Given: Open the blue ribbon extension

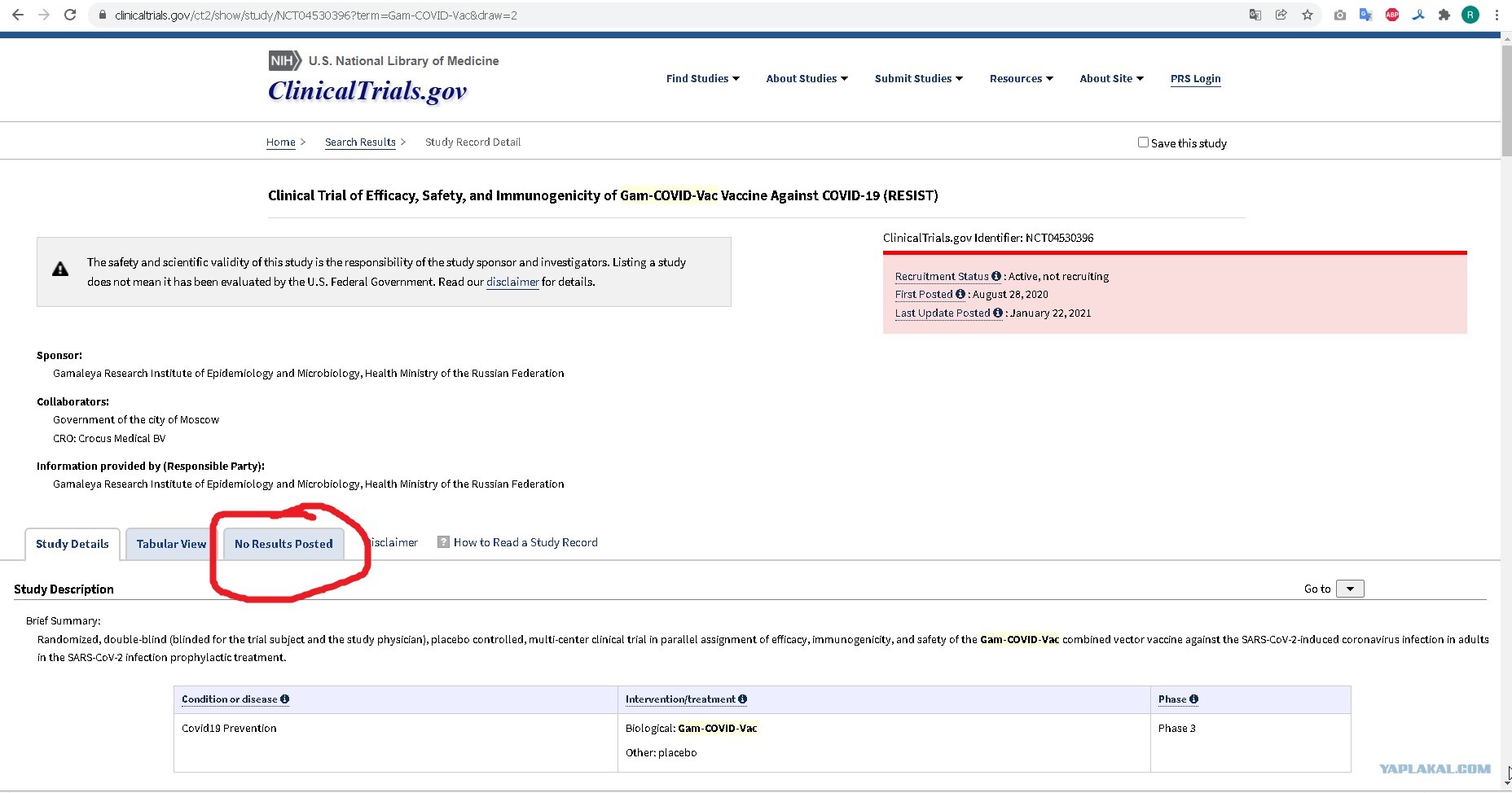Looking at the screenshot, I should (1418, 15).
